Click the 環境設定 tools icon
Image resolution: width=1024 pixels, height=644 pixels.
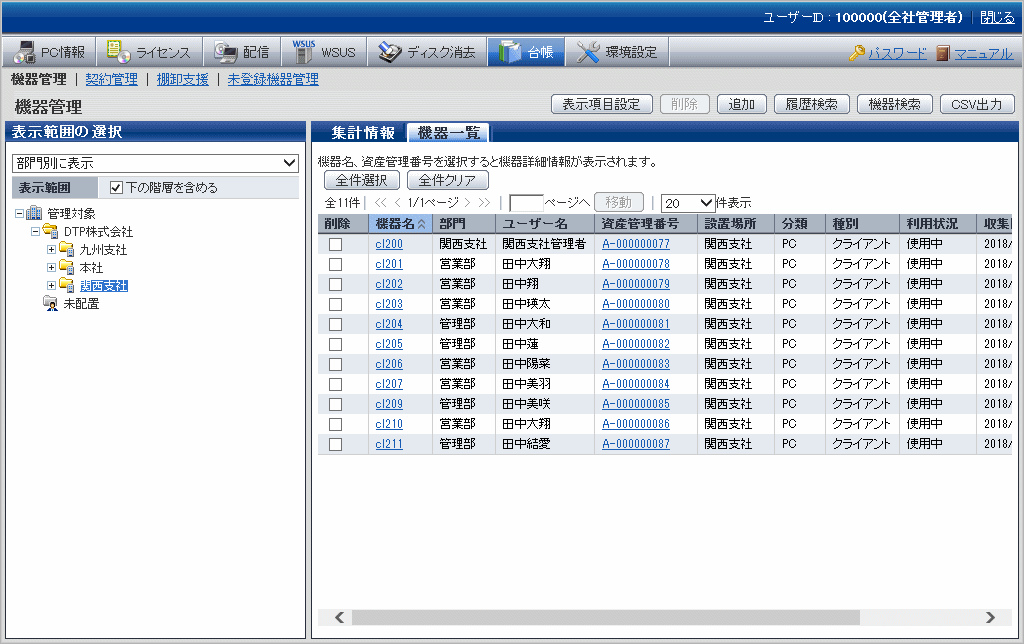click(589, 52)
